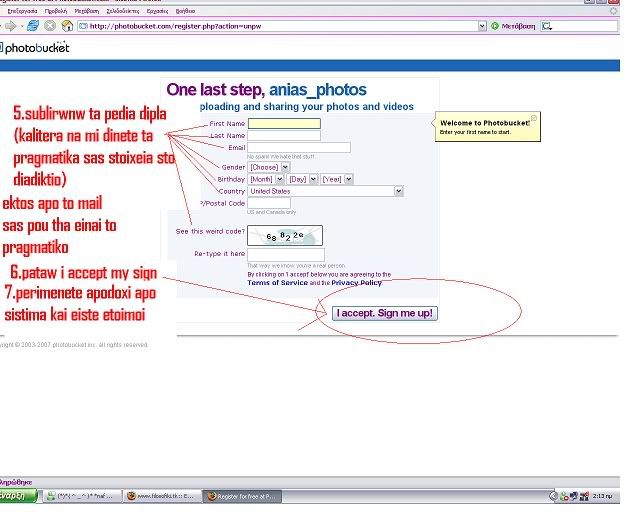Expand the birthday Month dropdown

click(x=264, y=179)
